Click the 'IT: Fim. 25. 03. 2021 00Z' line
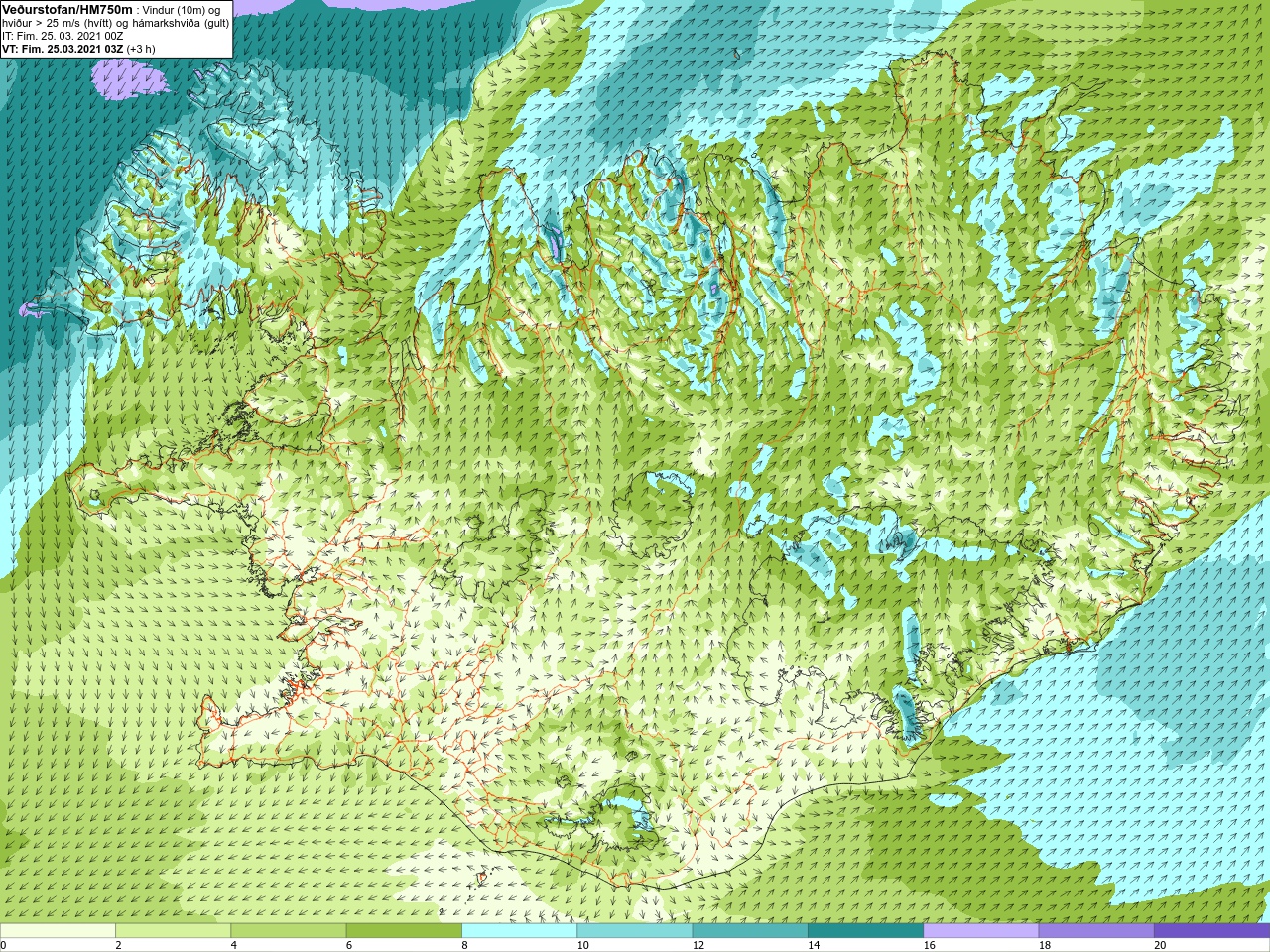Viewport: 1270px width, 952px height. [63, 36]
